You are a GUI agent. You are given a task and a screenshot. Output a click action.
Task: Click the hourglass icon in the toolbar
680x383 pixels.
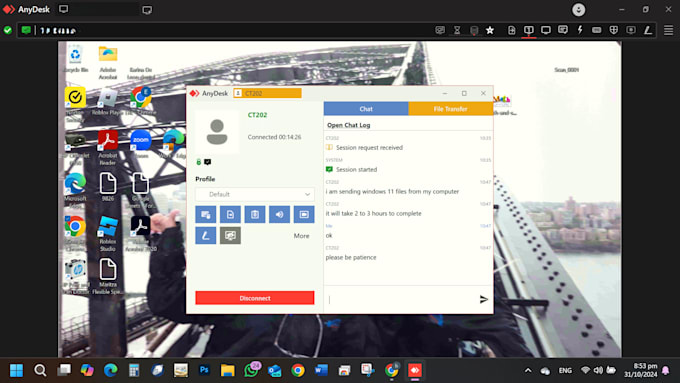click(x=457, y=30)
